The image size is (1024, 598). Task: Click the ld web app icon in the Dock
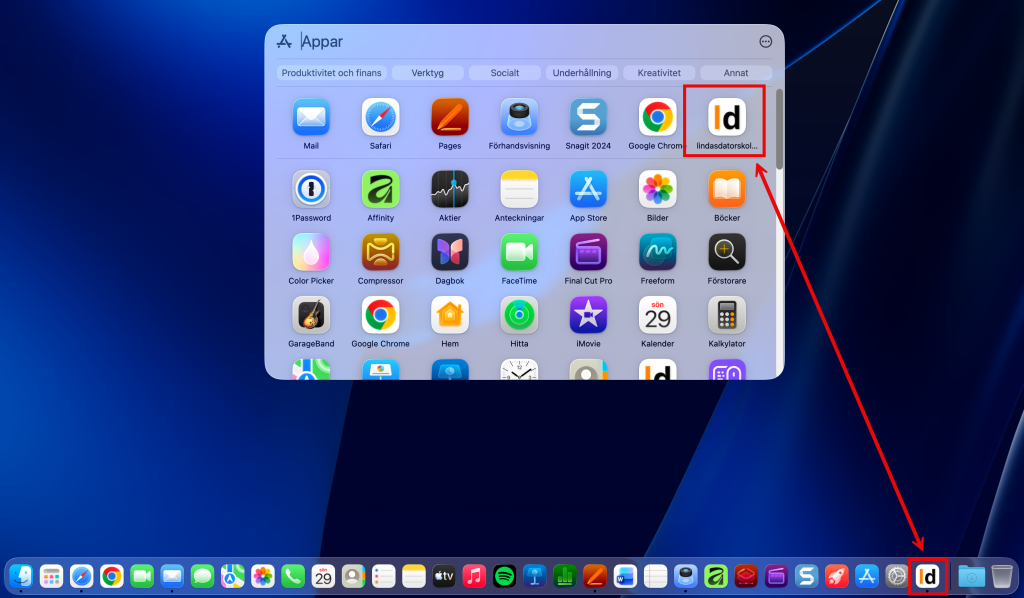coord(927,576)
